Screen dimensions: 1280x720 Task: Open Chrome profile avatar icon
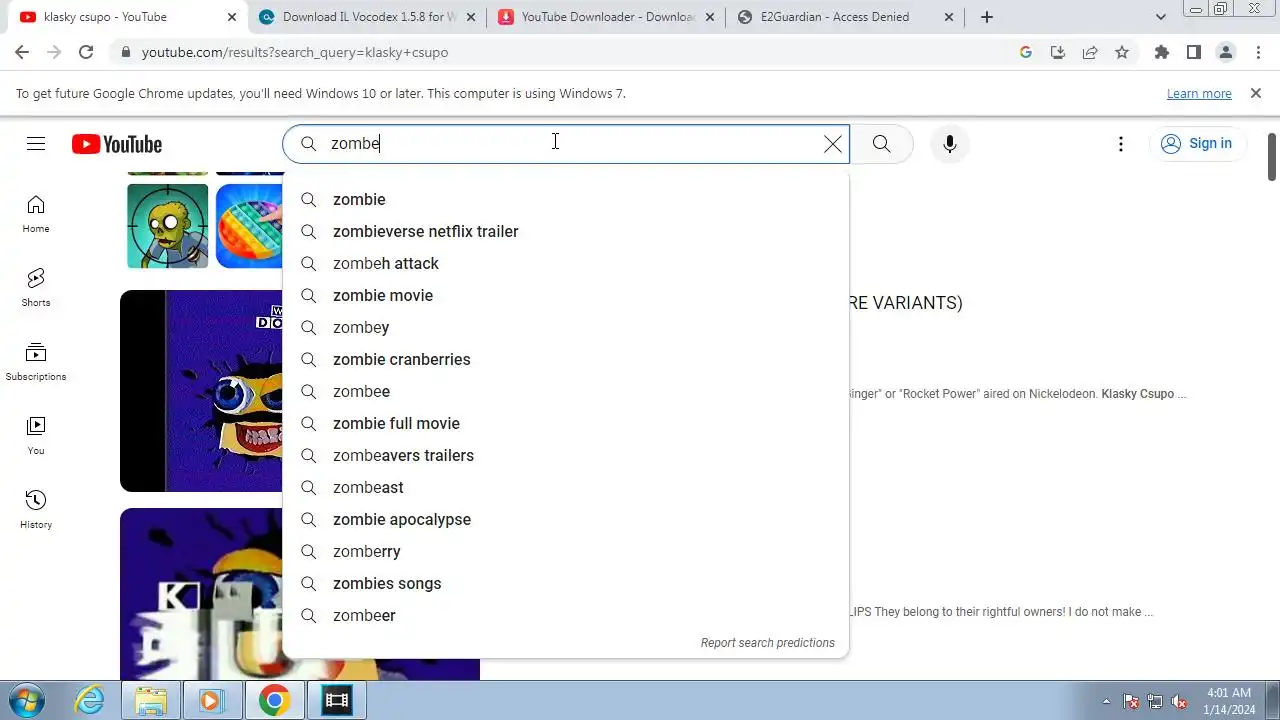1226,52
